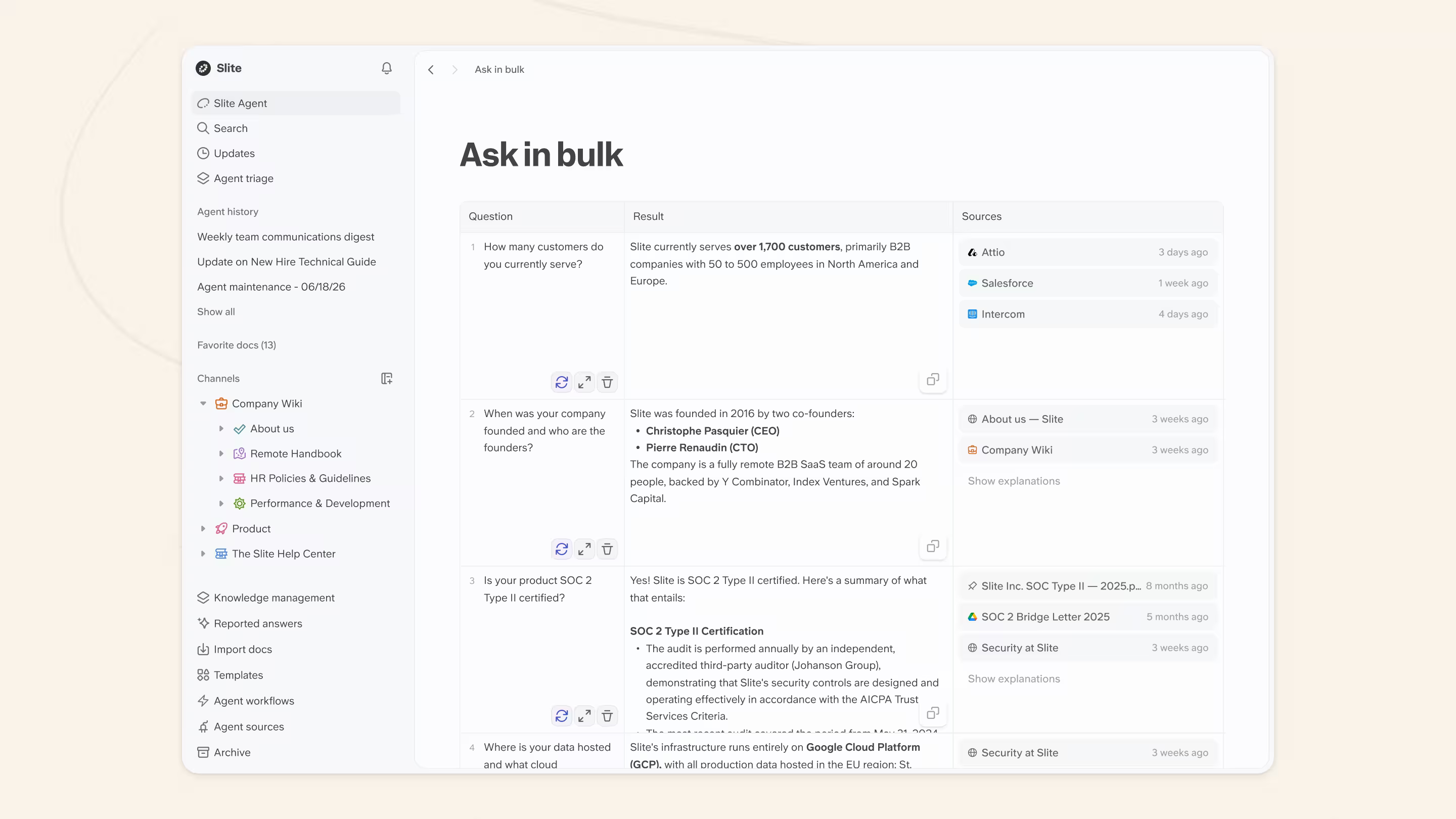Screen dimensions: 1456x819
Task: Open Search in sidebar
Action: pyautogui.click(x=296, y=128)
